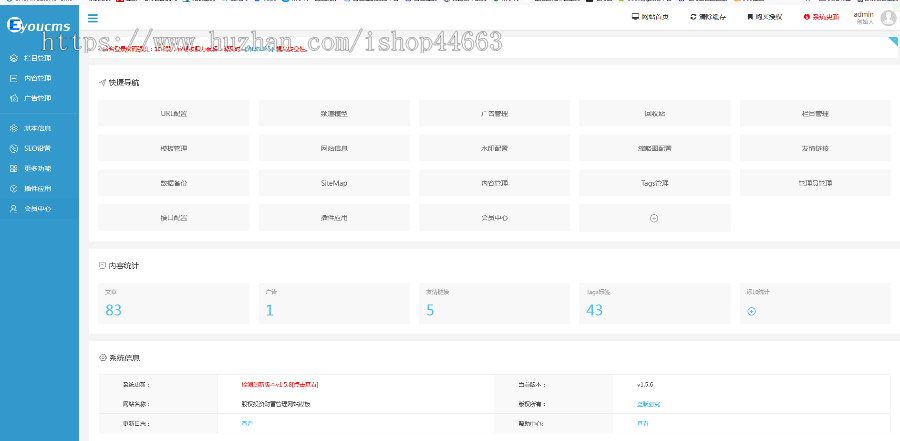The height and width of the screenshot is (441, 900).
Task: Toggle the hamburger sidebar collapse icon
Action: coord(93,18)
